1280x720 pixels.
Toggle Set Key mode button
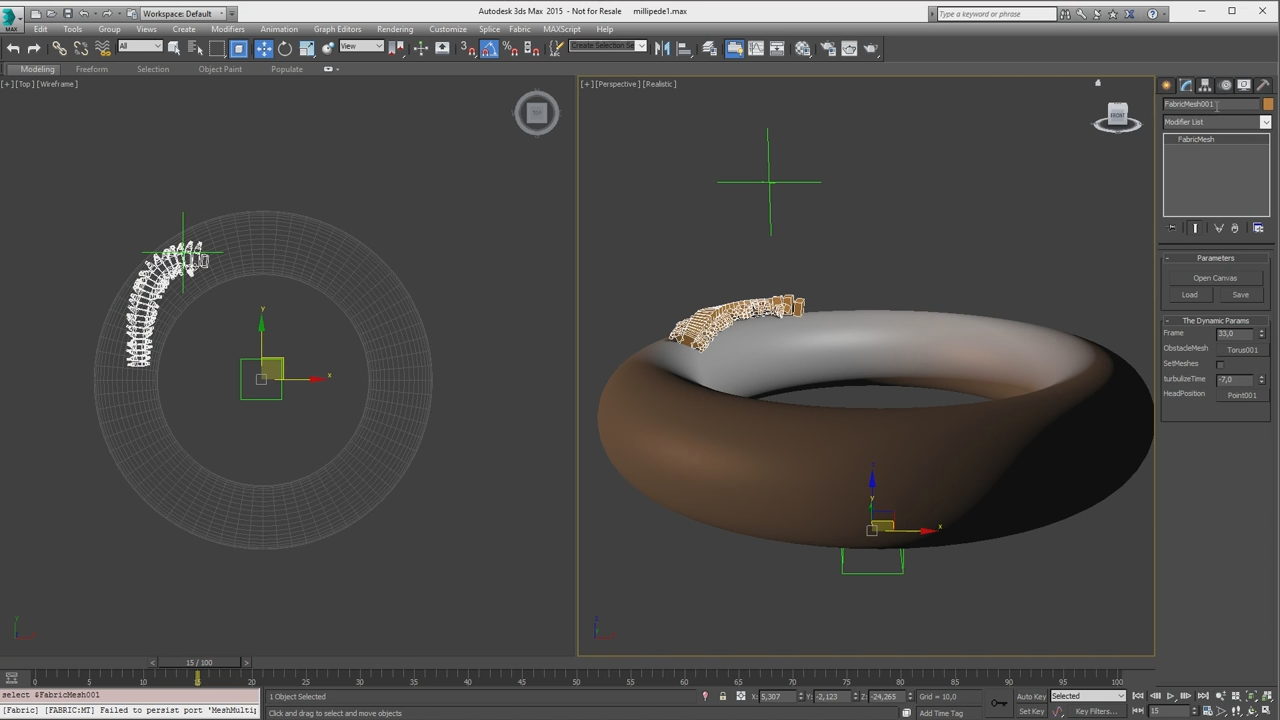pyautogui.click(x=1031, y=711)
